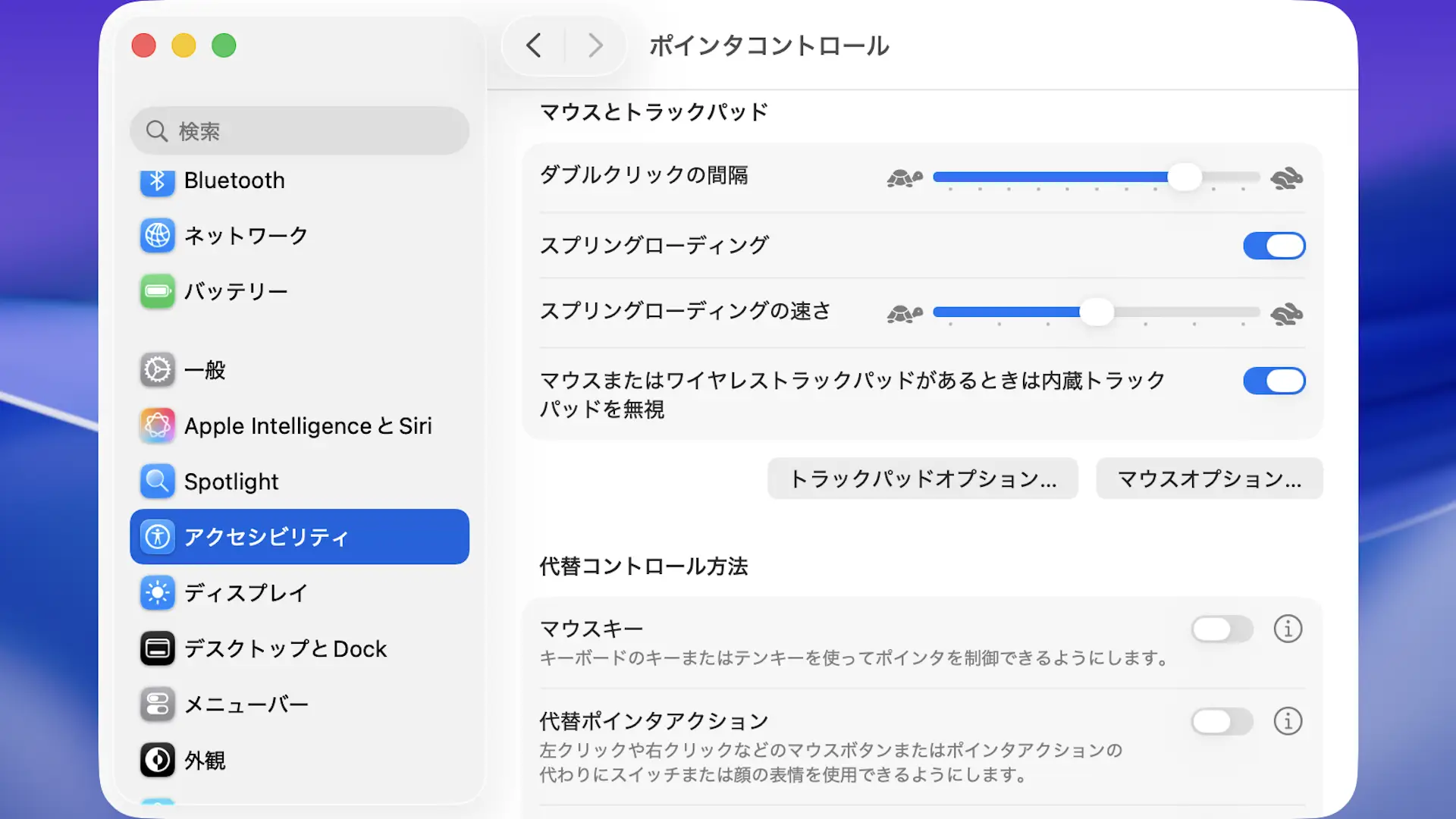Click the Bluetooth icon in sidebar
Image resolution: width=1456 pixels, height=819 pixels.
click(157, 180)
